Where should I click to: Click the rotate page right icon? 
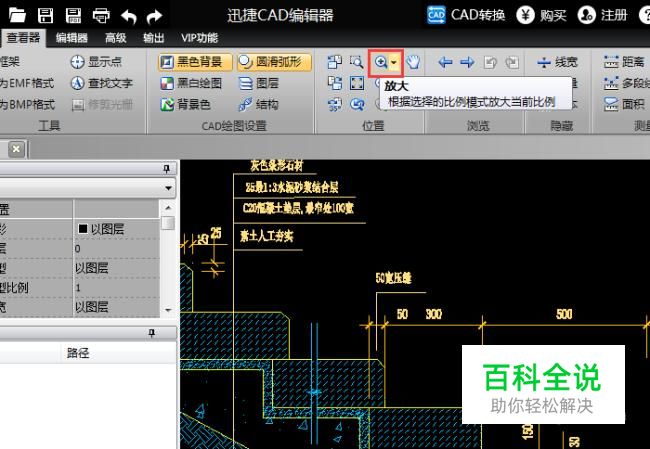click(512, 63)
